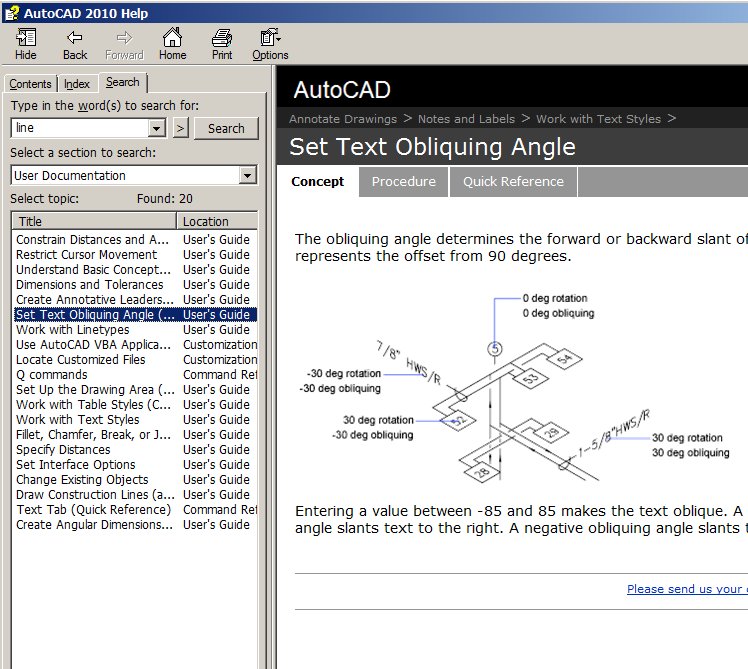This screenshot has height=669, width=748.
Task: Select 'Set Up the Drawing Area' result
Action: (135, 389)
